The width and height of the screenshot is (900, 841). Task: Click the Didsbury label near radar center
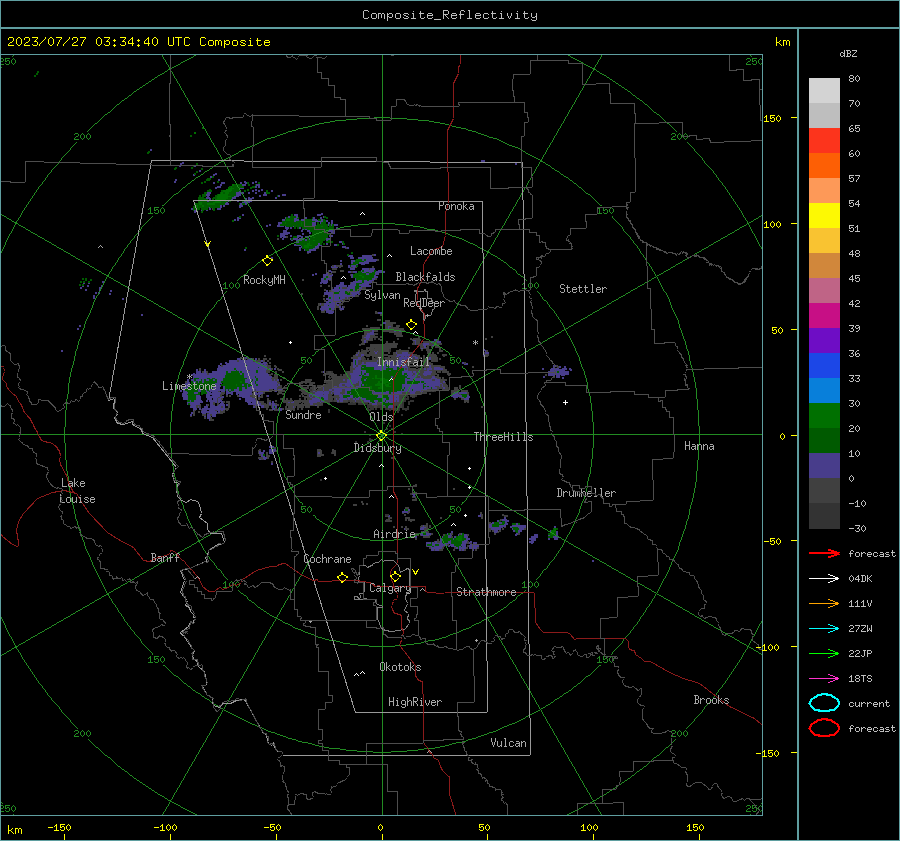pos(377,448)
